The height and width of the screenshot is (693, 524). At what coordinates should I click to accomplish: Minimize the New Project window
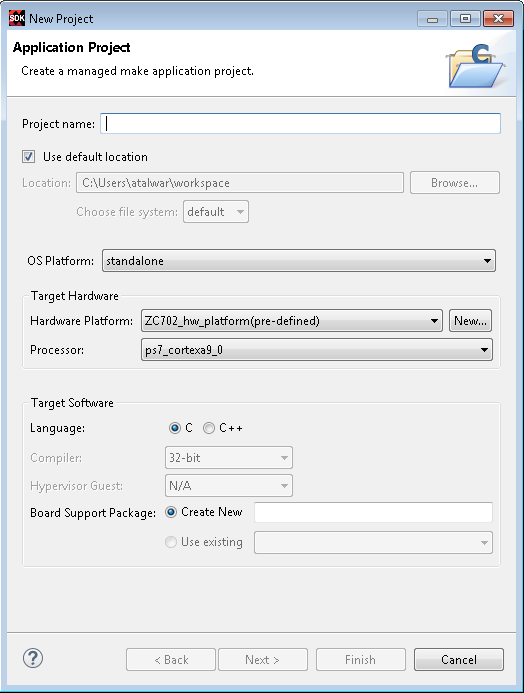(433, 19)
